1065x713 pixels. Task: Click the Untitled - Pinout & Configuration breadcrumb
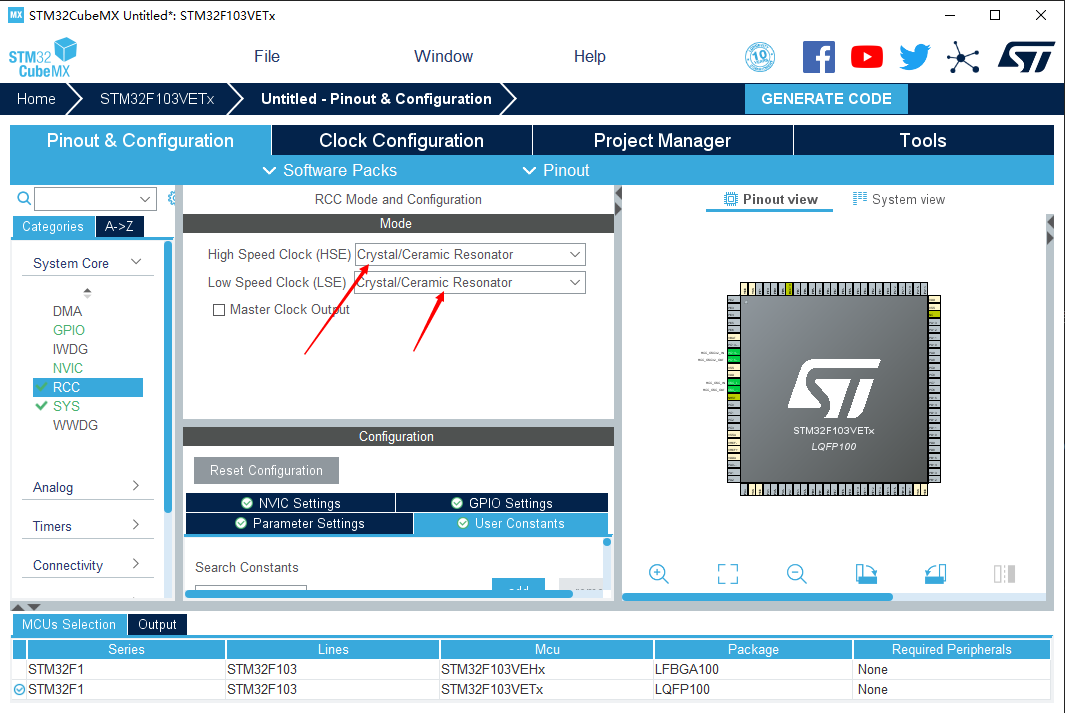coord(376,99)
